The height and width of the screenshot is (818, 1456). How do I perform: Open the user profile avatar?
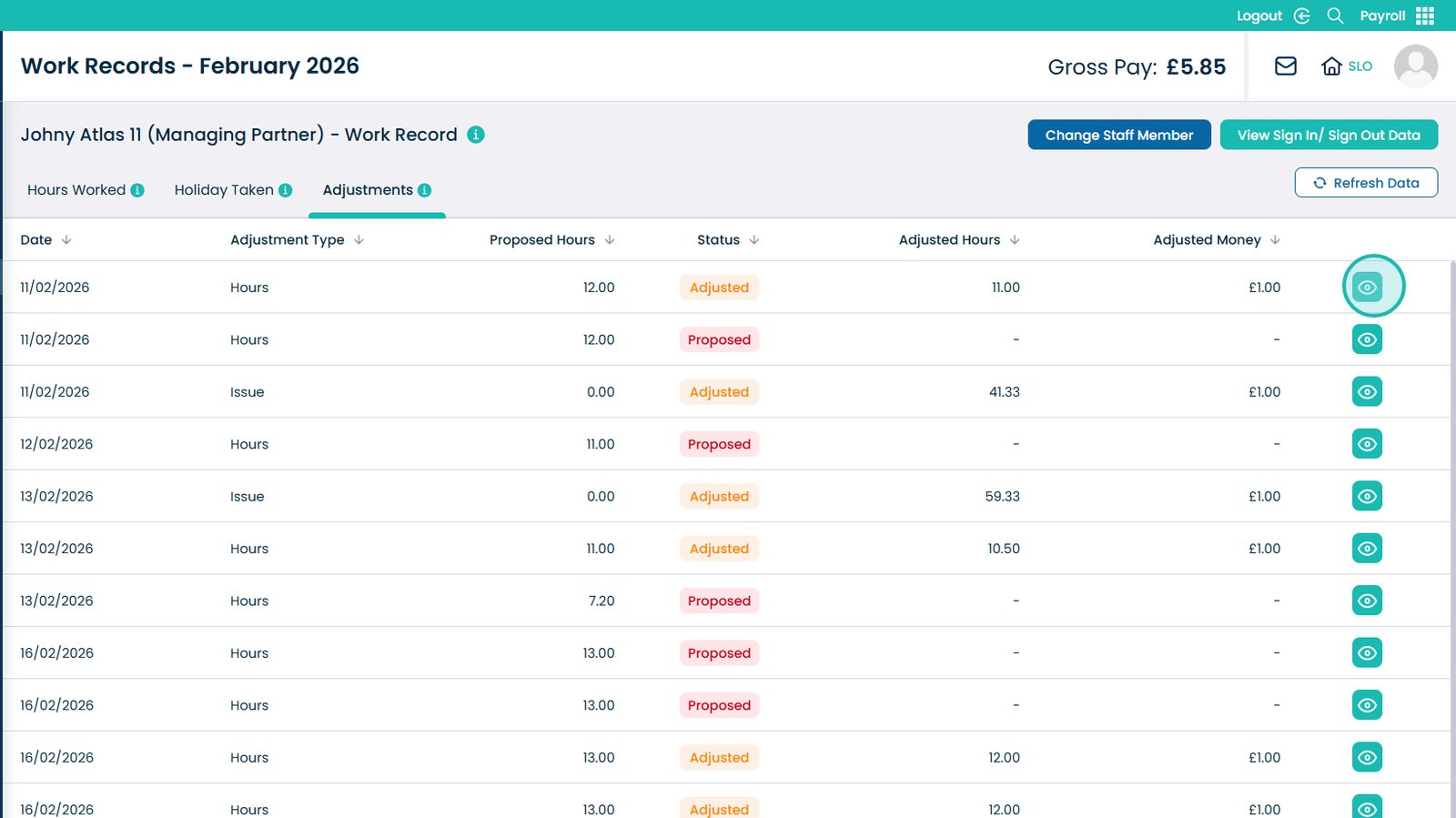coord(1416,66)
